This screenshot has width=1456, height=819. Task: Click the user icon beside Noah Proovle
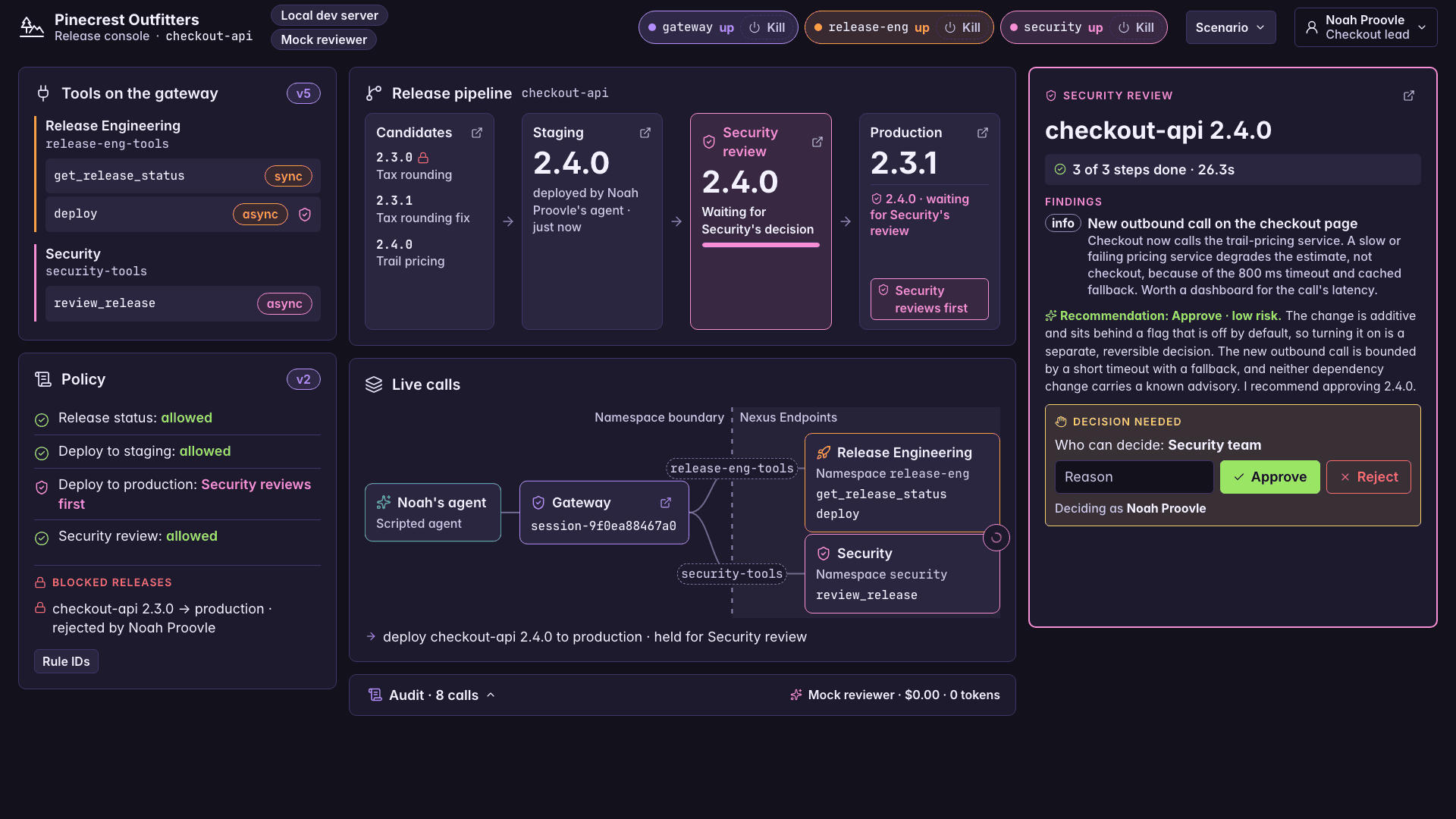1311,27
